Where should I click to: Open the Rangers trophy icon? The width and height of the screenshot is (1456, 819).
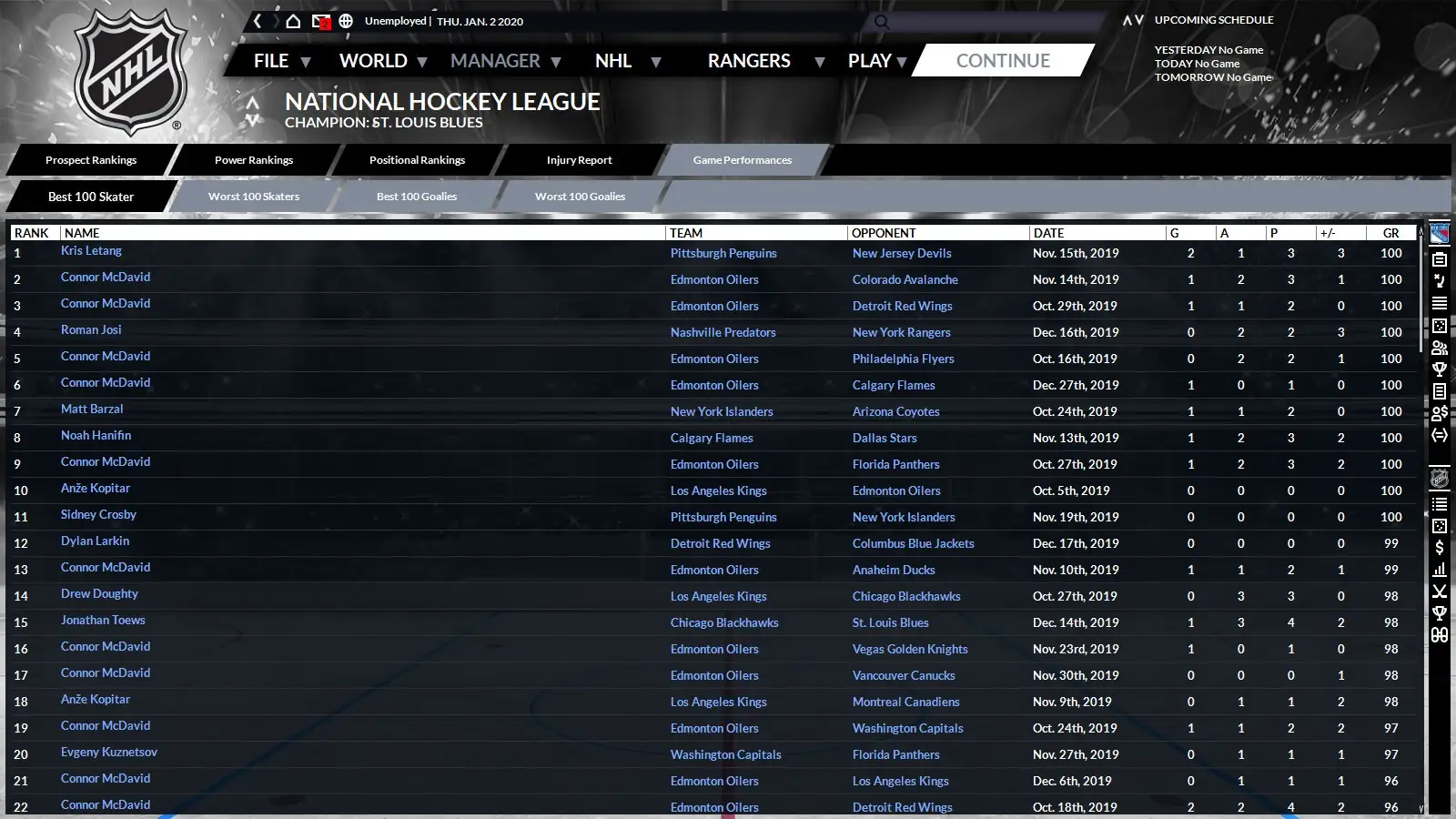click(1440, 369)
